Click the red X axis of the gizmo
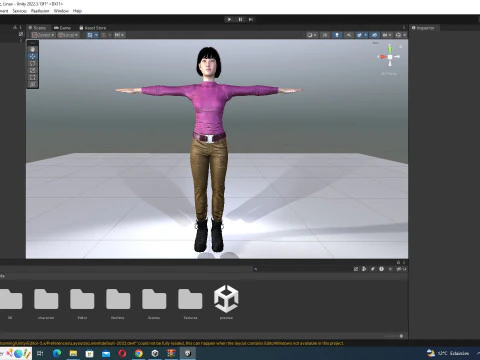 [x=382, y=57]
